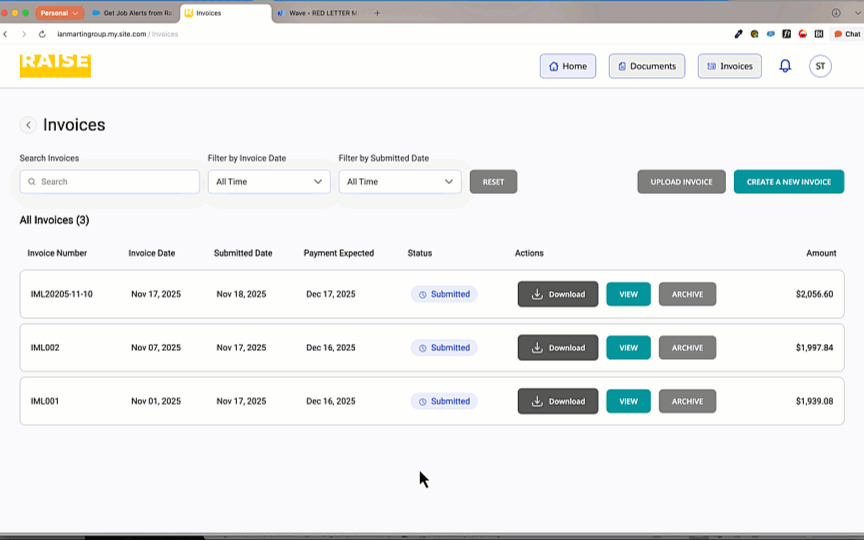Expand the Filter by Invoice Date dropdown
Viewport: 864px width, 540px height.
coord(269,182)
